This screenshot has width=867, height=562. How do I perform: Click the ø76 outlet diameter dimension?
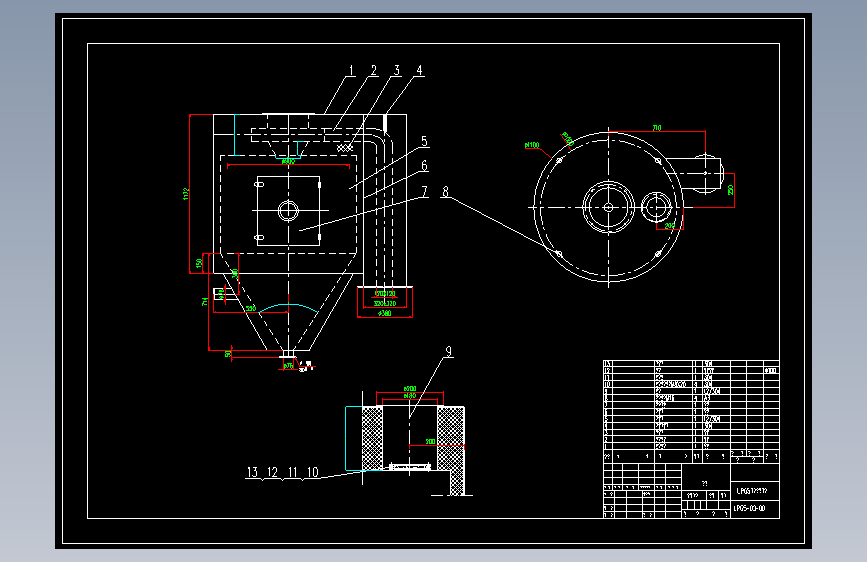coord(288,366)
